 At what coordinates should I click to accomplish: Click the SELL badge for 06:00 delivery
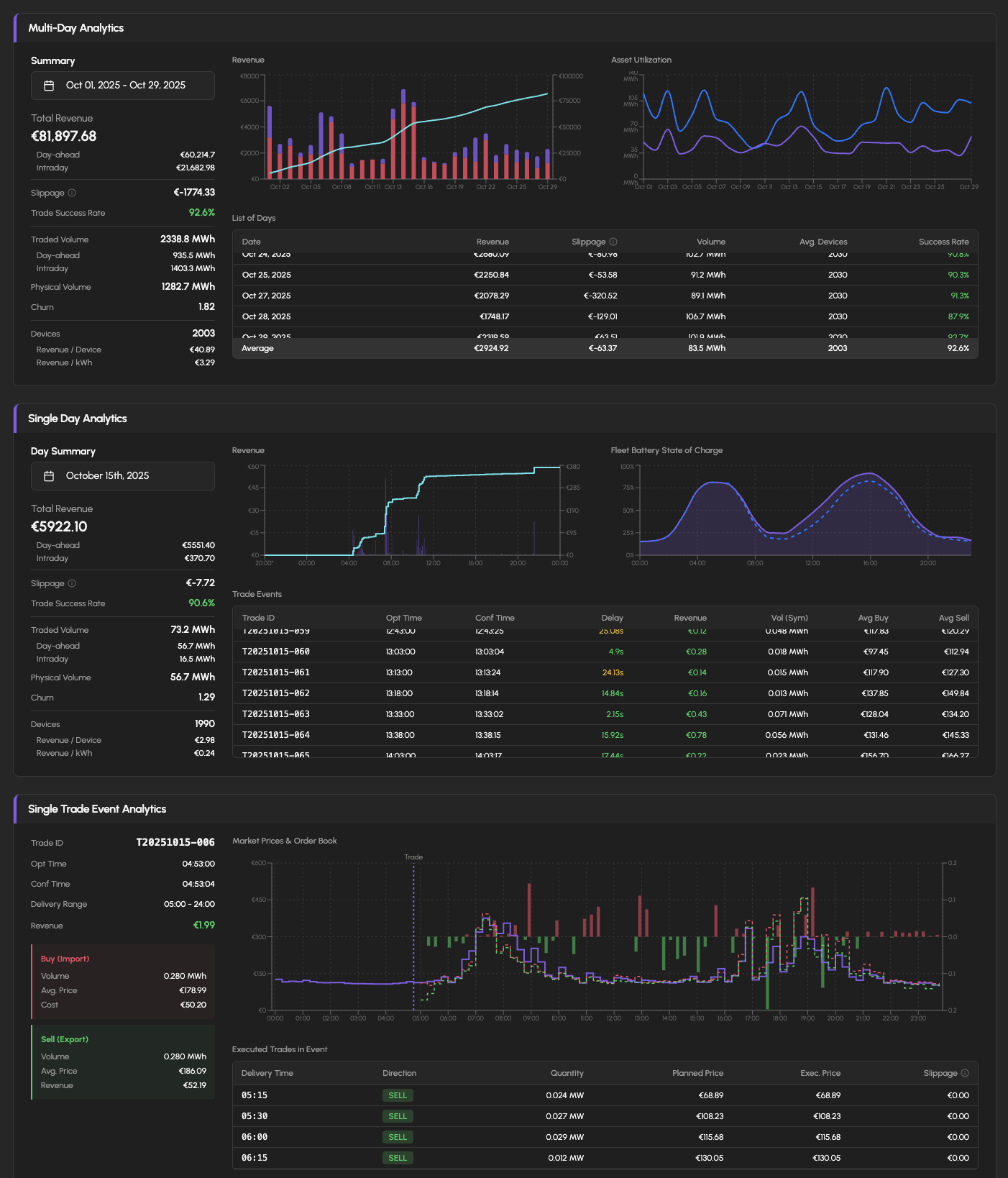click(398, 1137)
